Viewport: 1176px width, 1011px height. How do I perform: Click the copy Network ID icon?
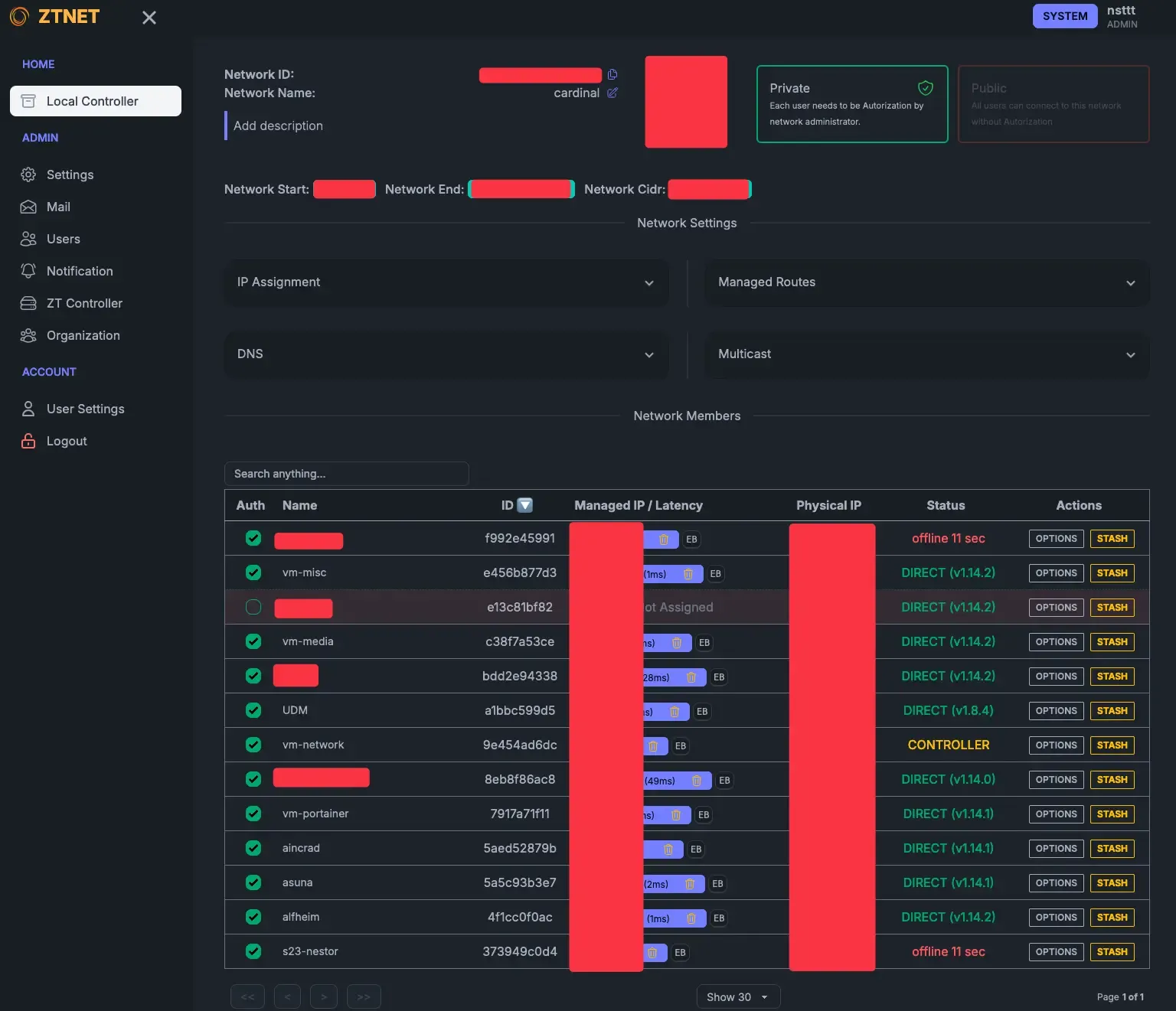pyautogui.click(x=612, y=74)
